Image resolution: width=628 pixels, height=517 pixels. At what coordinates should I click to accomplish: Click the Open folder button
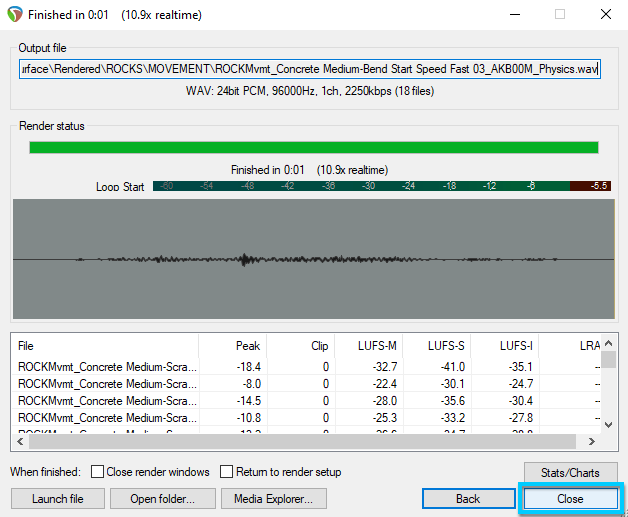click(x=160, y=498)
